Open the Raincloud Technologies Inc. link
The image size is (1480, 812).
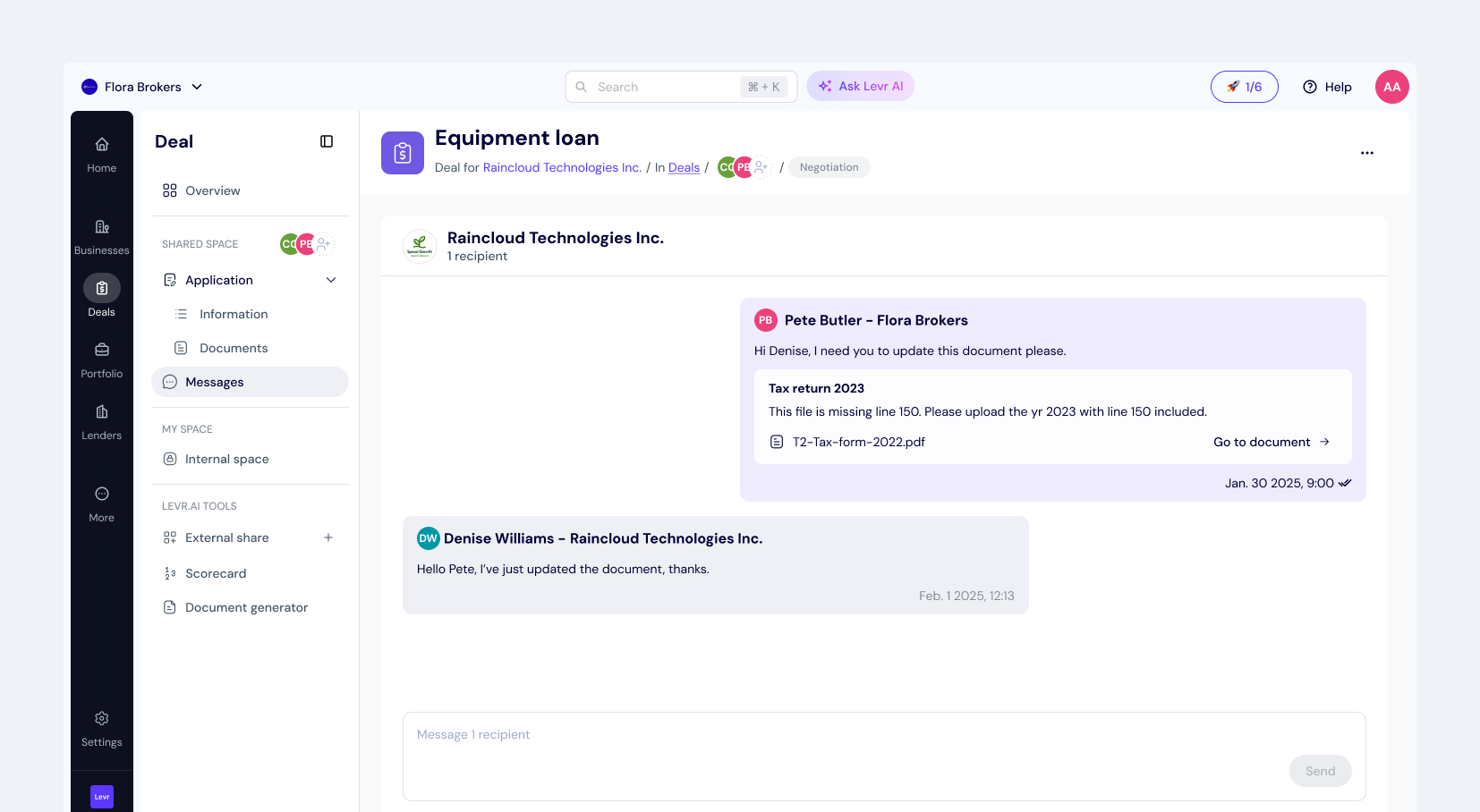[x=562, y=167]
